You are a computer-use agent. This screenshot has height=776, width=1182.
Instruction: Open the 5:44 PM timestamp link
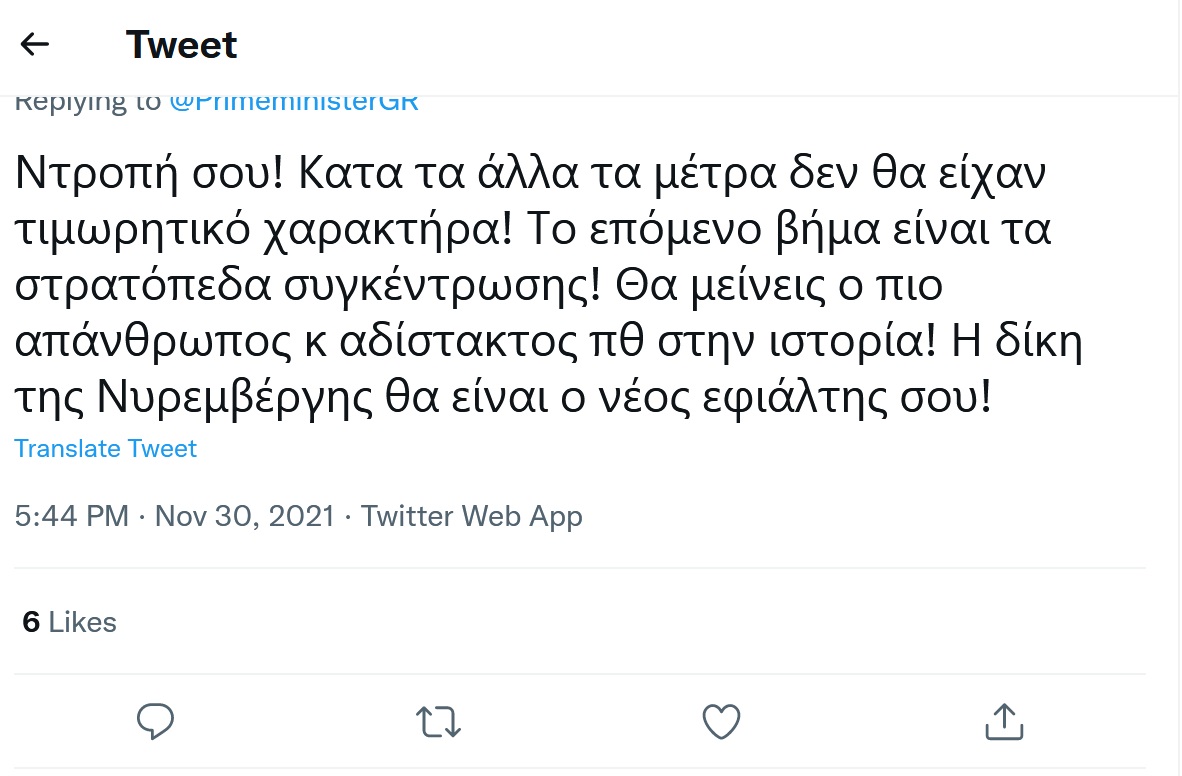coord(71,516)
